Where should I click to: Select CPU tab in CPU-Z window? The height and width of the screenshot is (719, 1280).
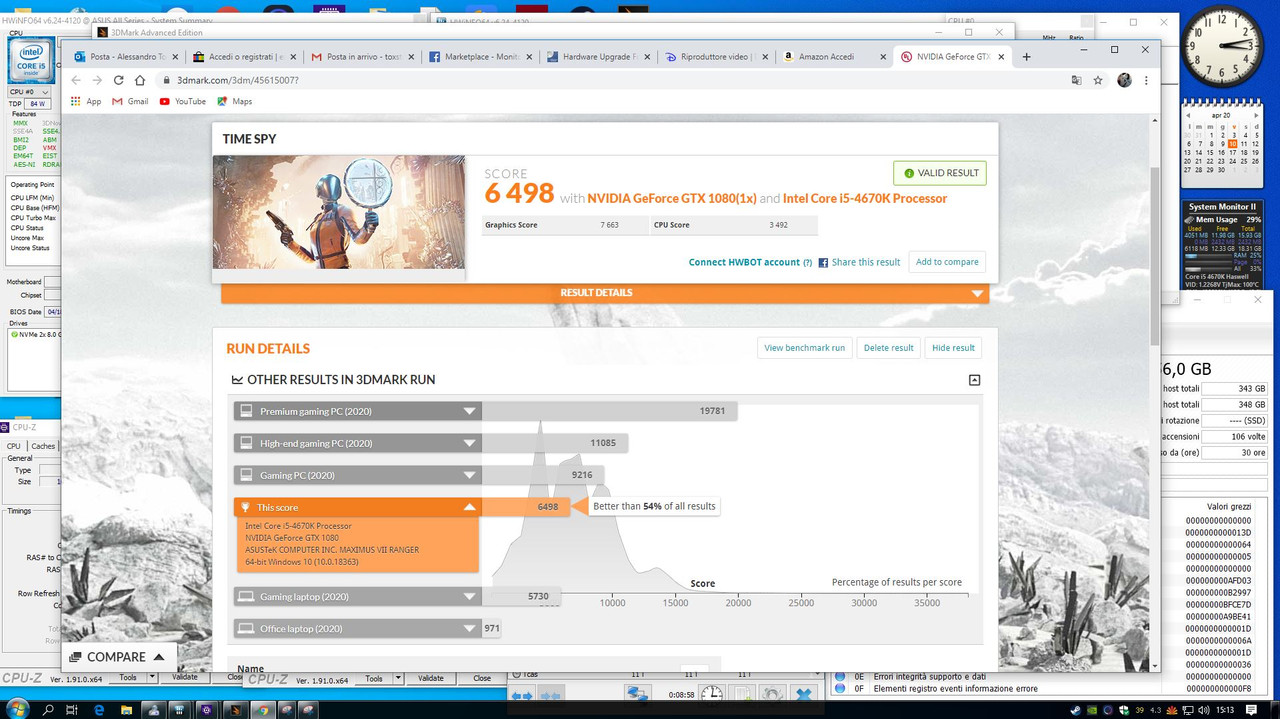(x=13, y=446)
